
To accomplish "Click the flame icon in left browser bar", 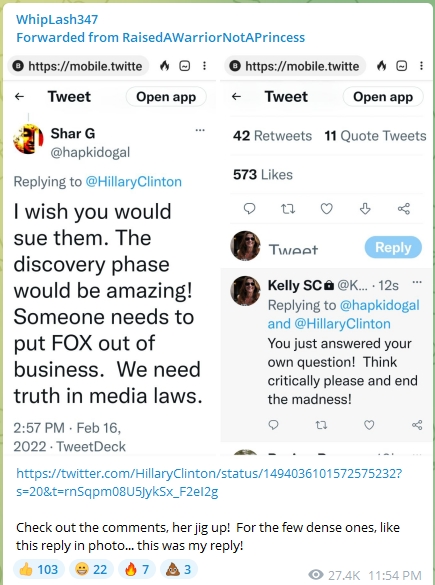I will click(x=165, y=66).
